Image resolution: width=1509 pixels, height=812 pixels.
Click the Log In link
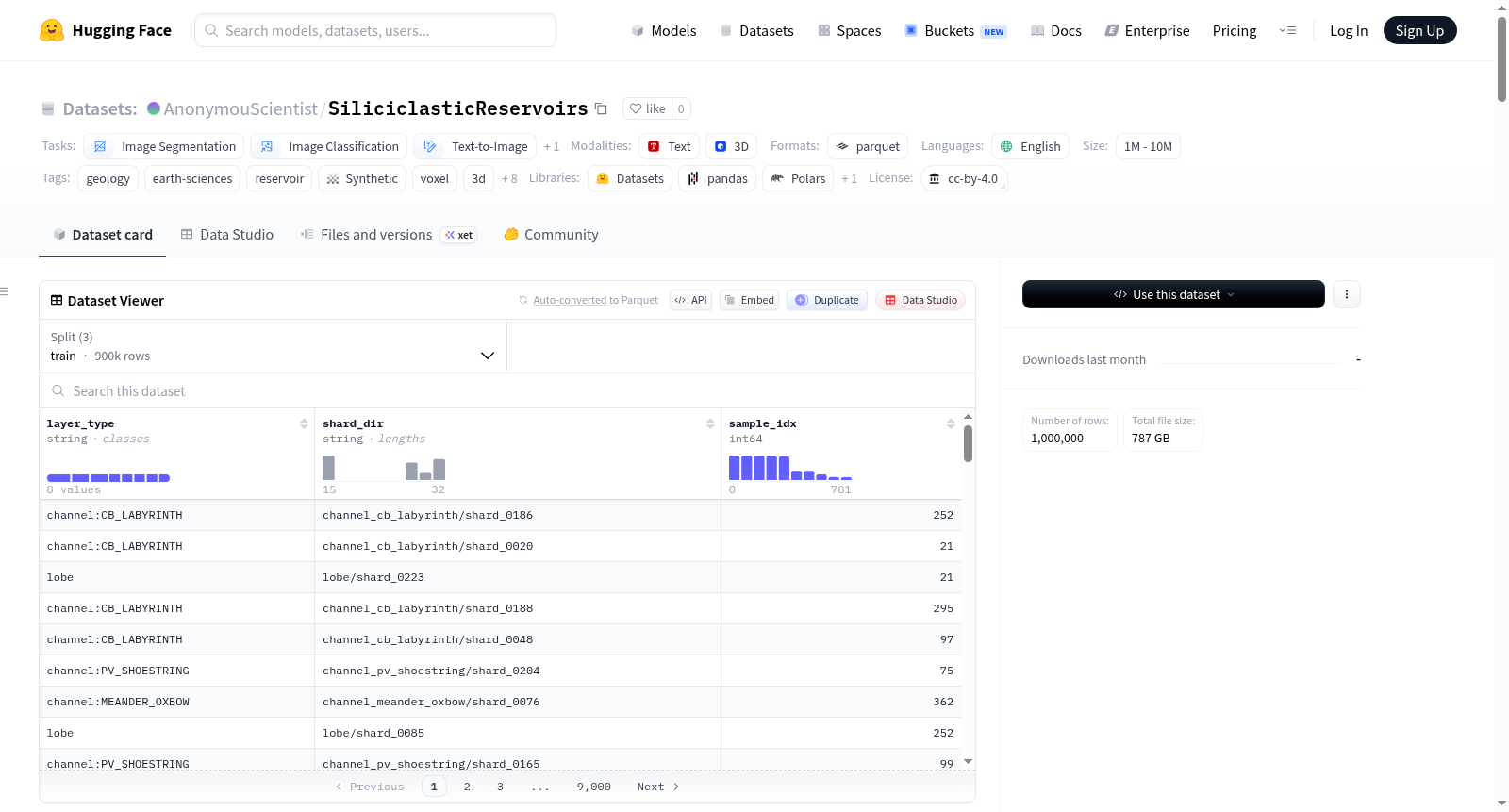tap(1349, 31)
